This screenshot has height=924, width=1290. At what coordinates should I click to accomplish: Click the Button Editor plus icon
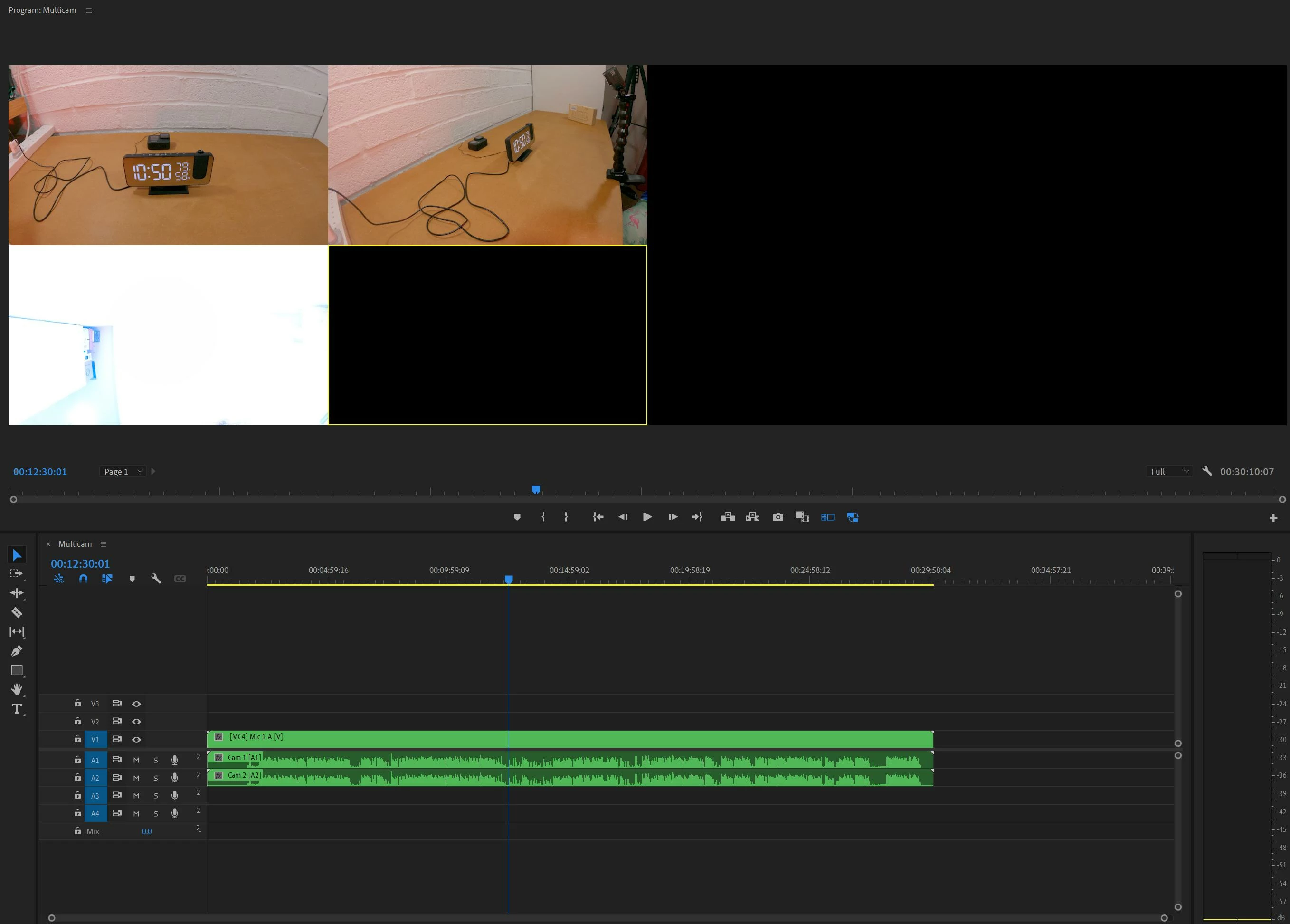(1273, 518)
